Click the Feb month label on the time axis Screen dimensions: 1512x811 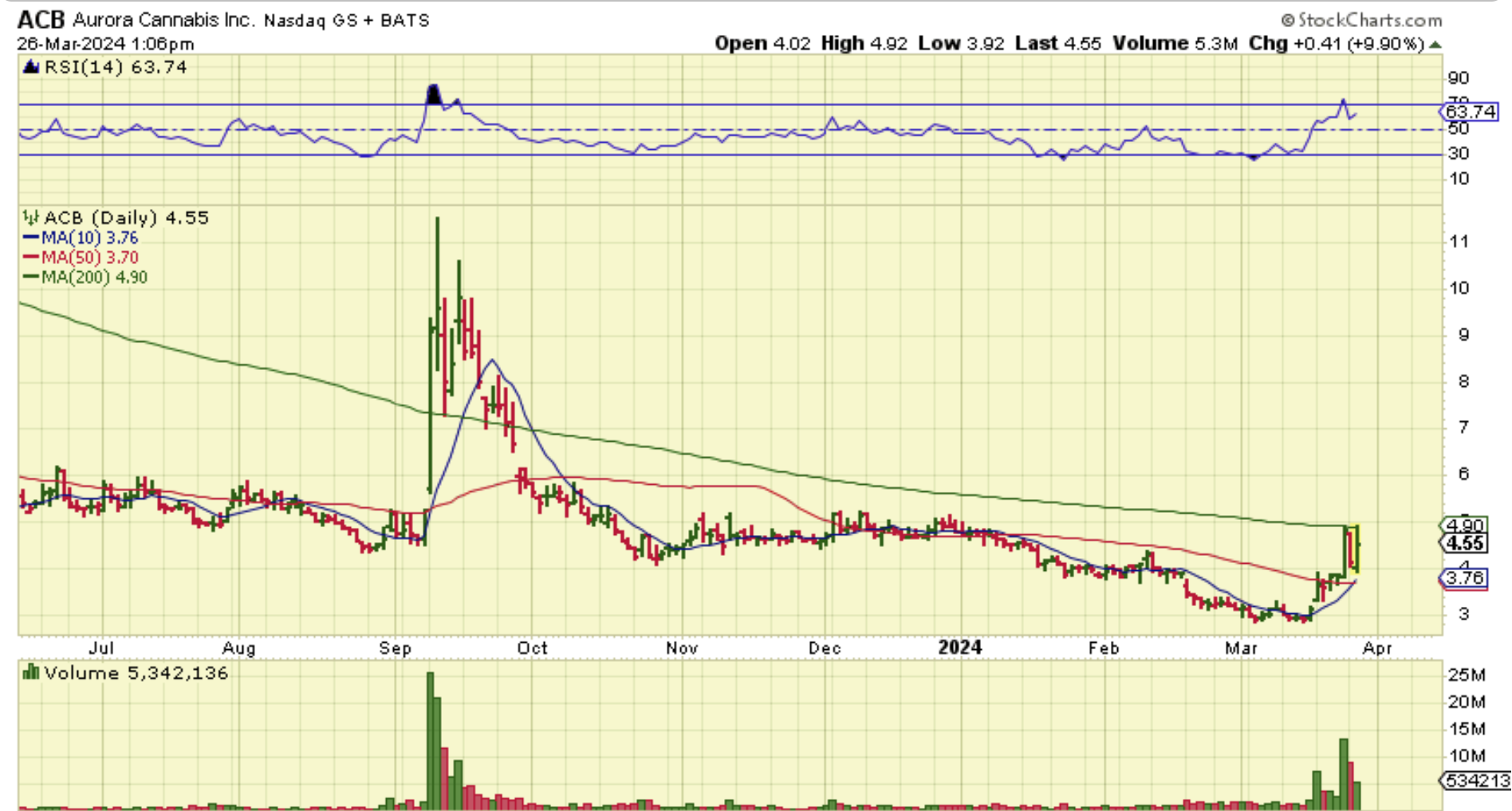(x=1104, y=648)
